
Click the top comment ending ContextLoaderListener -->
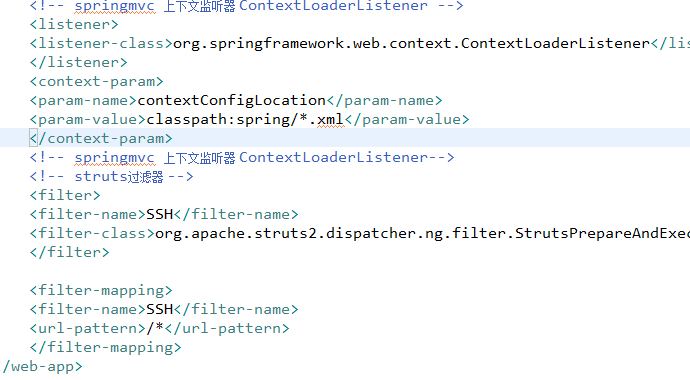pos(246,6)
